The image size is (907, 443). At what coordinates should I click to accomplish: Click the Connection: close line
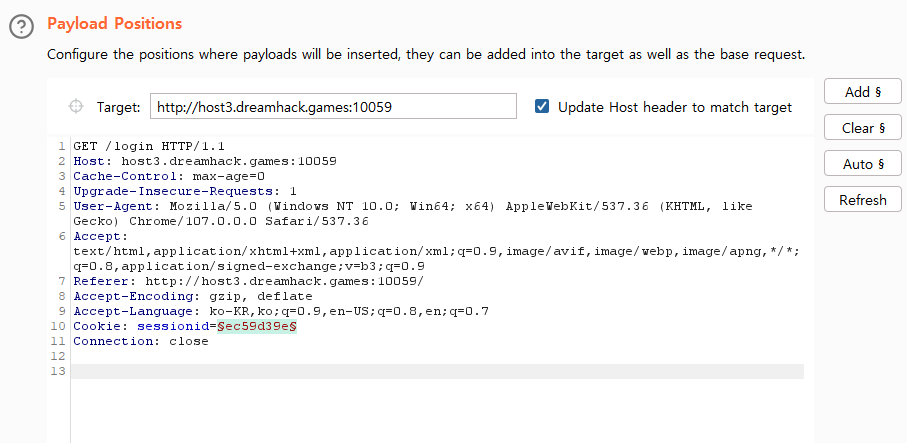(141, 342)
